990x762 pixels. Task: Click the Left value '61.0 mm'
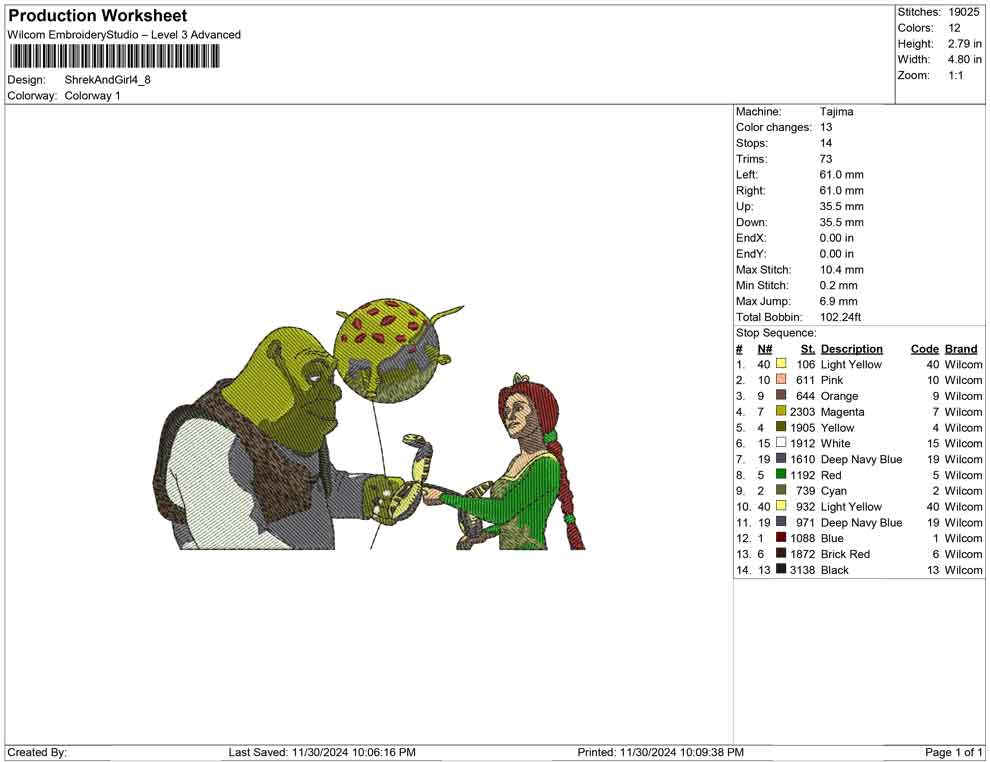[842, 175]
